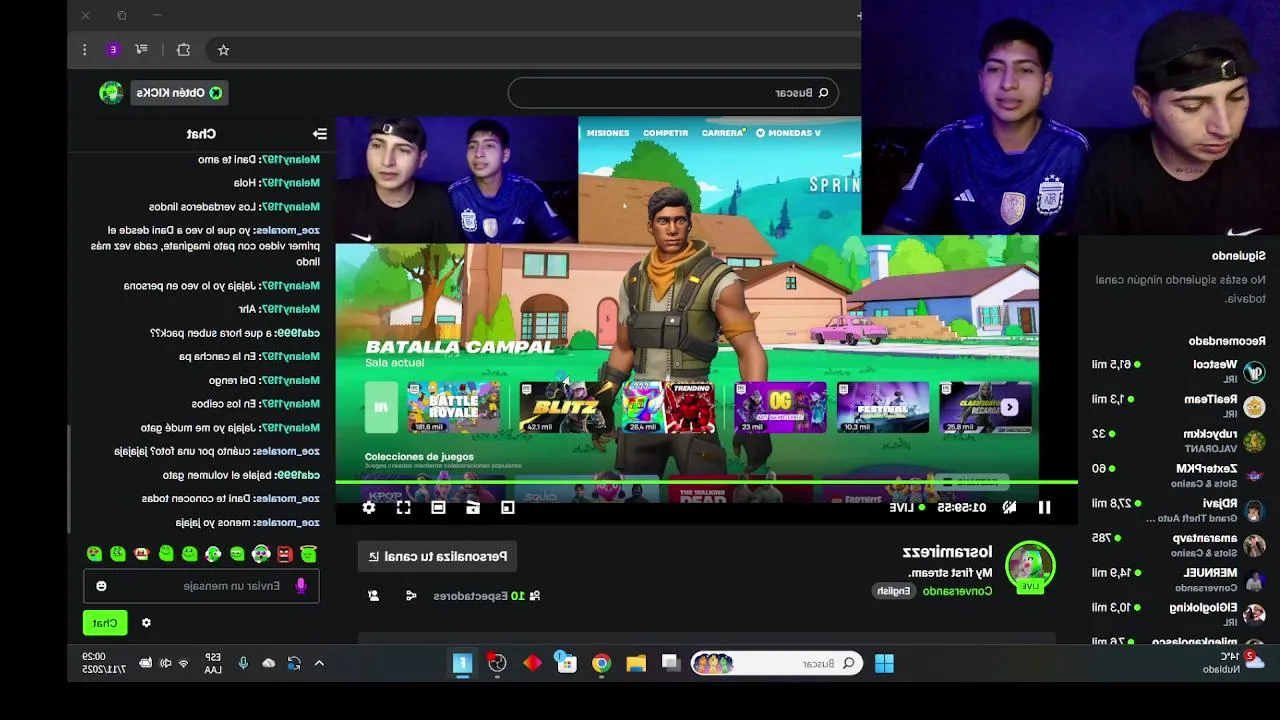Open the Windows Start button
The width and height of the screenshot is (1280, 720).
pyautogui.click(x=884, y=663)
